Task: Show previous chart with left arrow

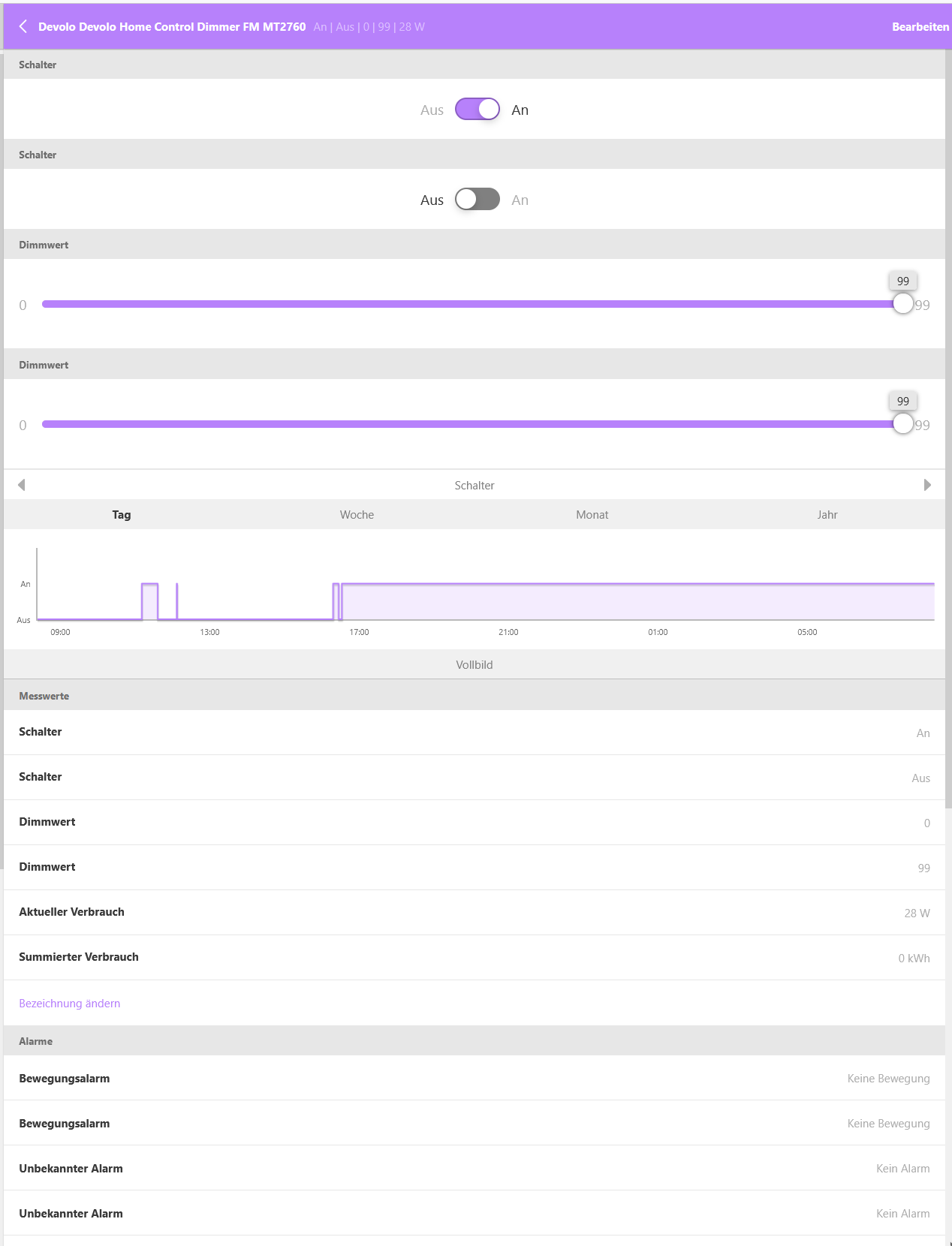Action: click(x=22, y=485)
